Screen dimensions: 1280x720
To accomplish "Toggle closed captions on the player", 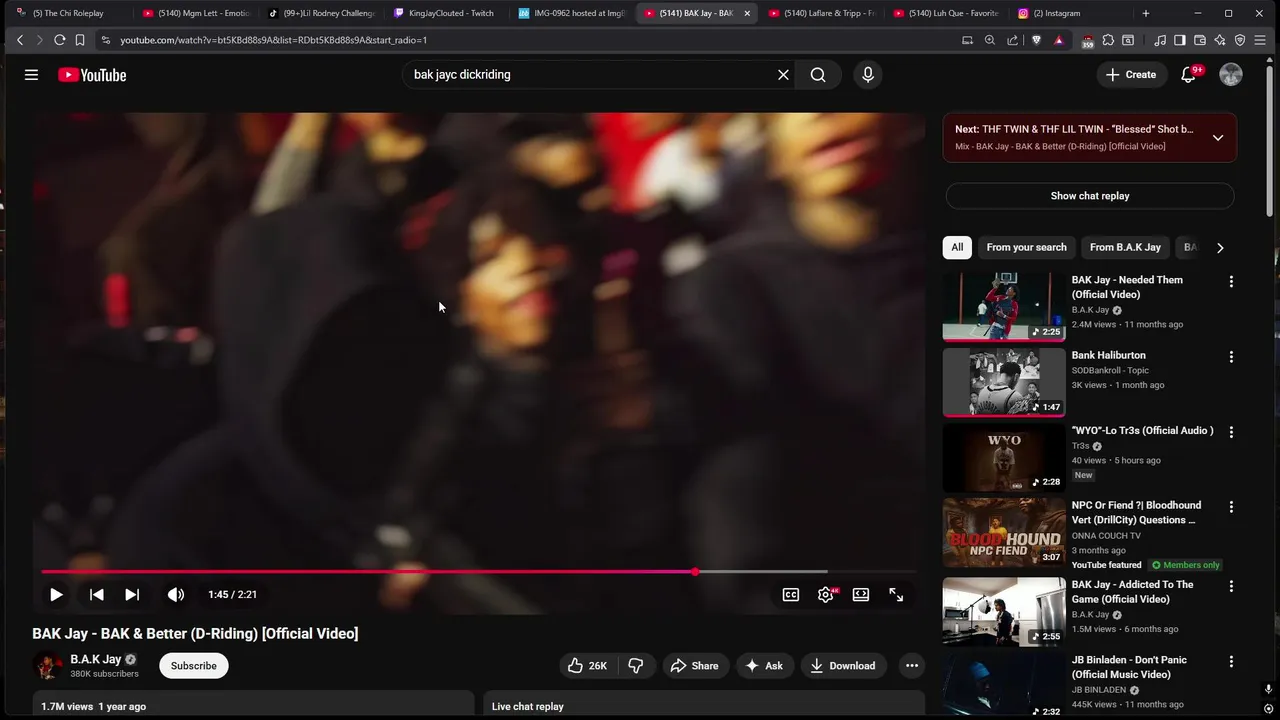I will (x=791, y=594).
